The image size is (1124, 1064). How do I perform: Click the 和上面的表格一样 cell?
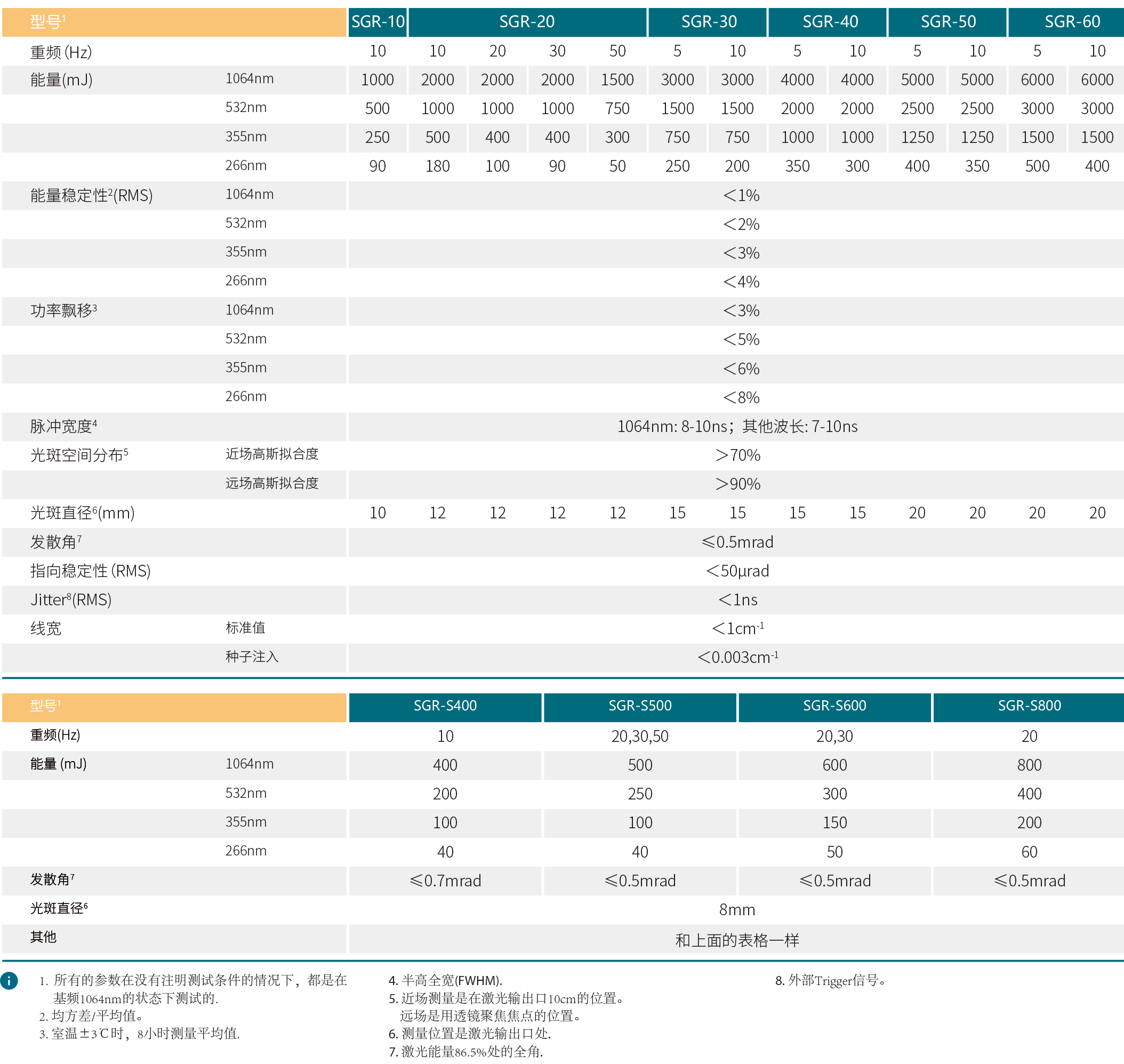737,940
